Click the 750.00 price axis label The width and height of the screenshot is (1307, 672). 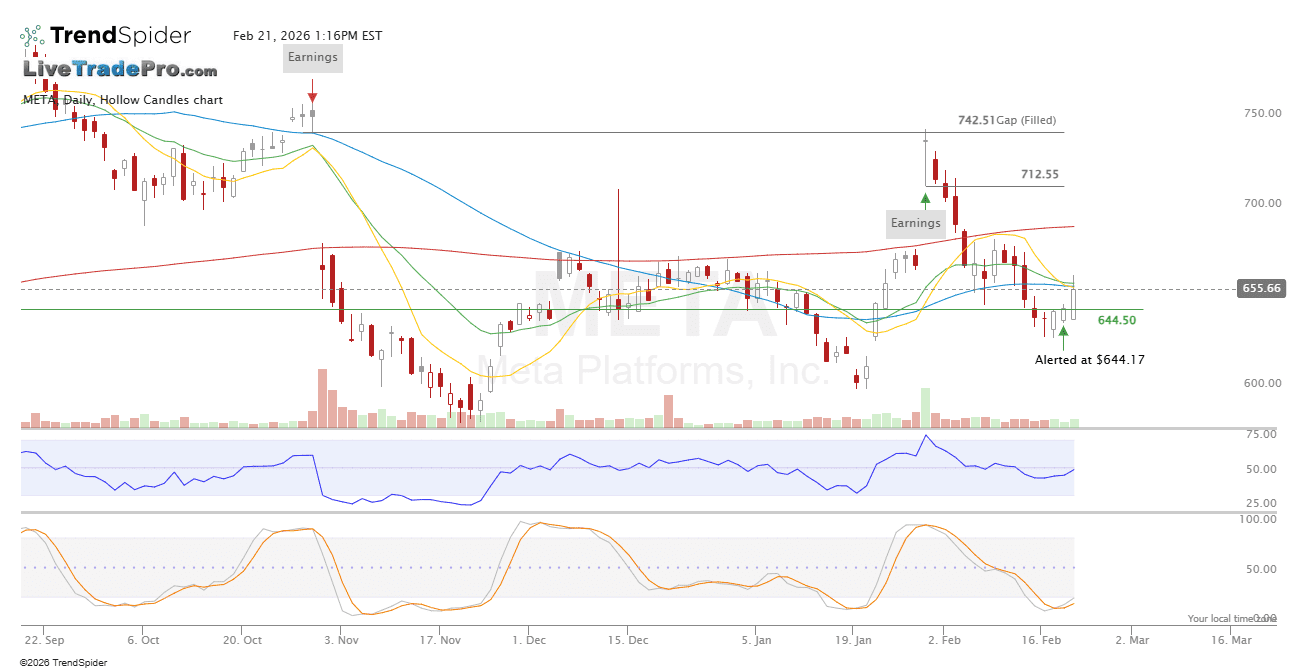point(1261,114)
